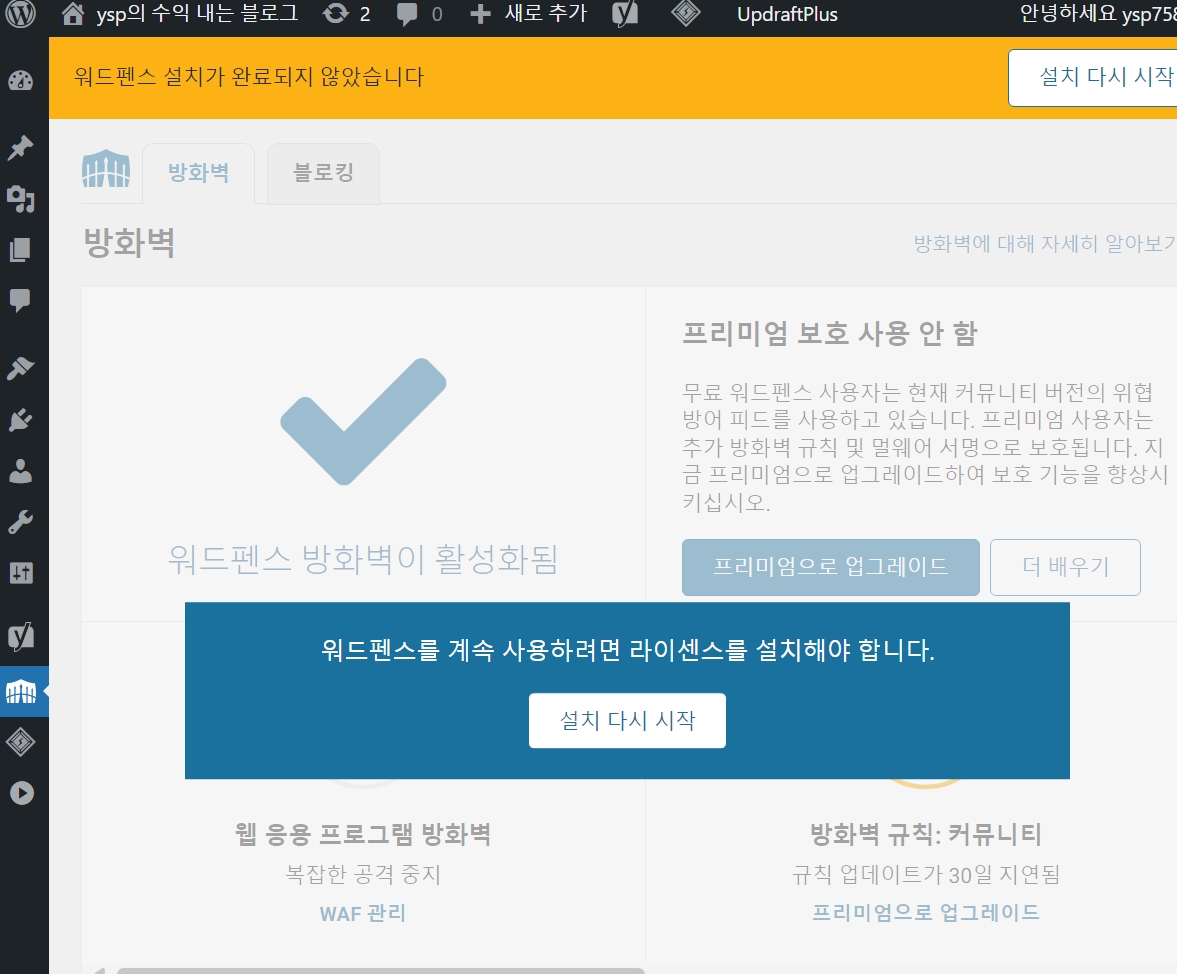Click the 프리미엄으로 업그레이드 blue button

point(830,567)
